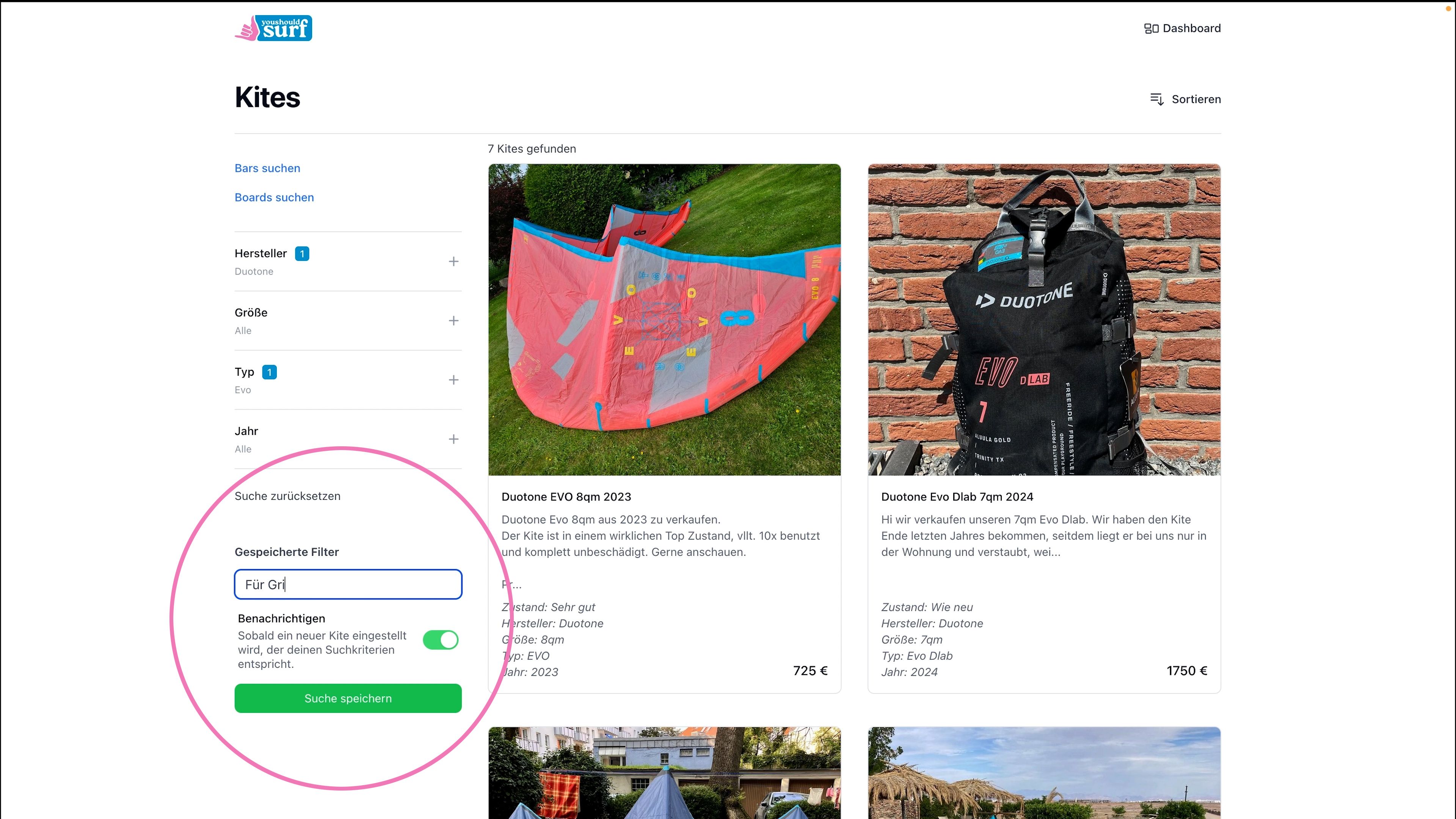Click 'Jahr: 2024' detail text

point(910,672)
